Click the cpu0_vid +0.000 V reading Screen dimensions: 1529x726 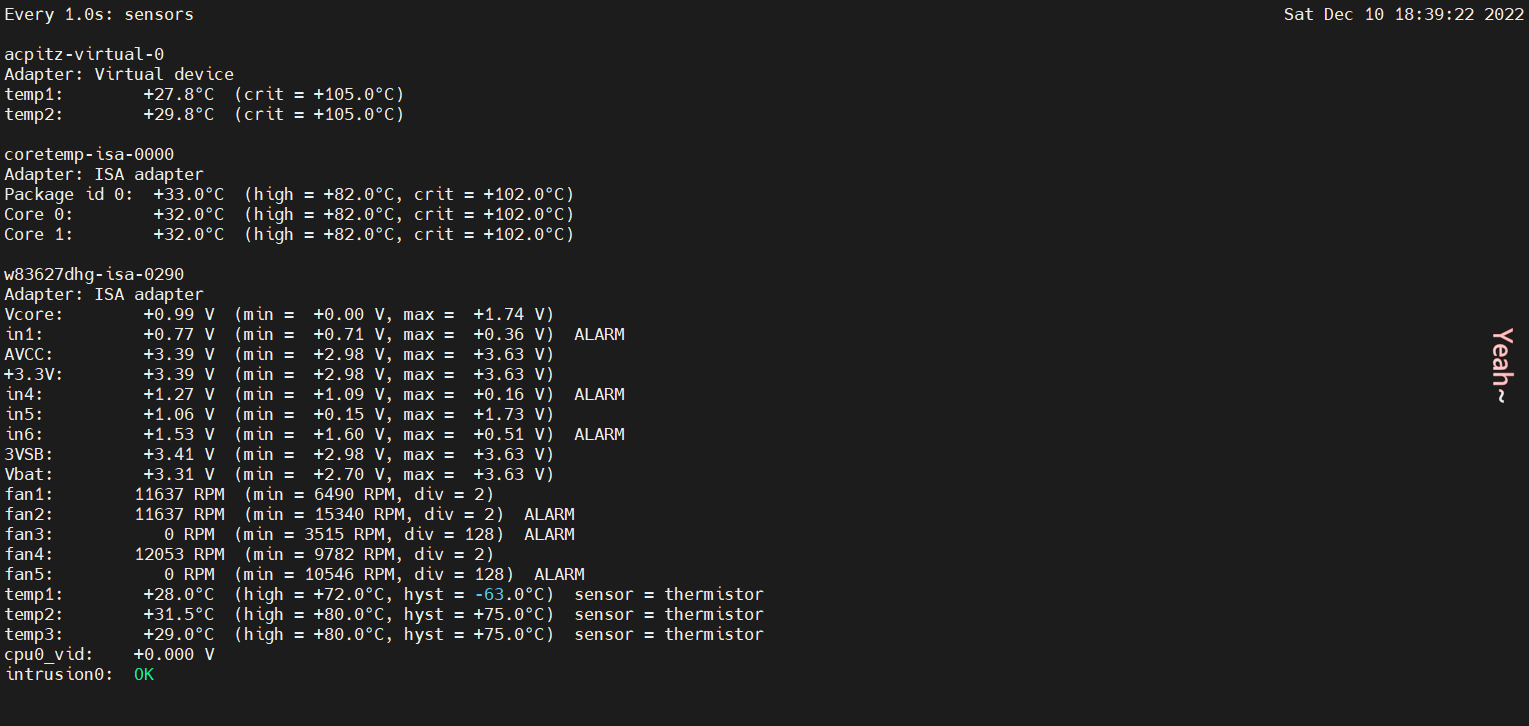pyautogui.click(x=174, y=654)
